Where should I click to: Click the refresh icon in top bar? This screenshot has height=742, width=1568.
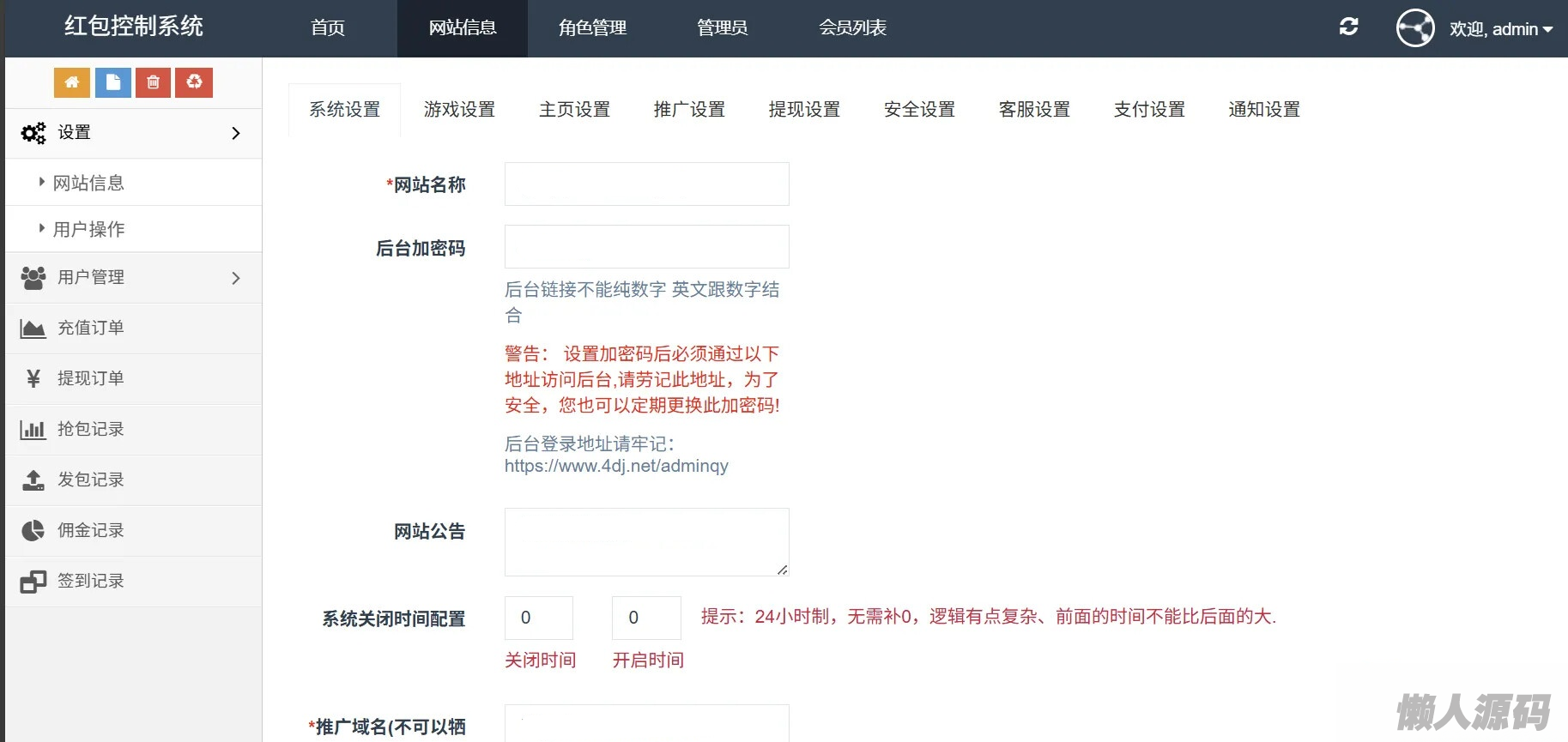(1348, 27)
